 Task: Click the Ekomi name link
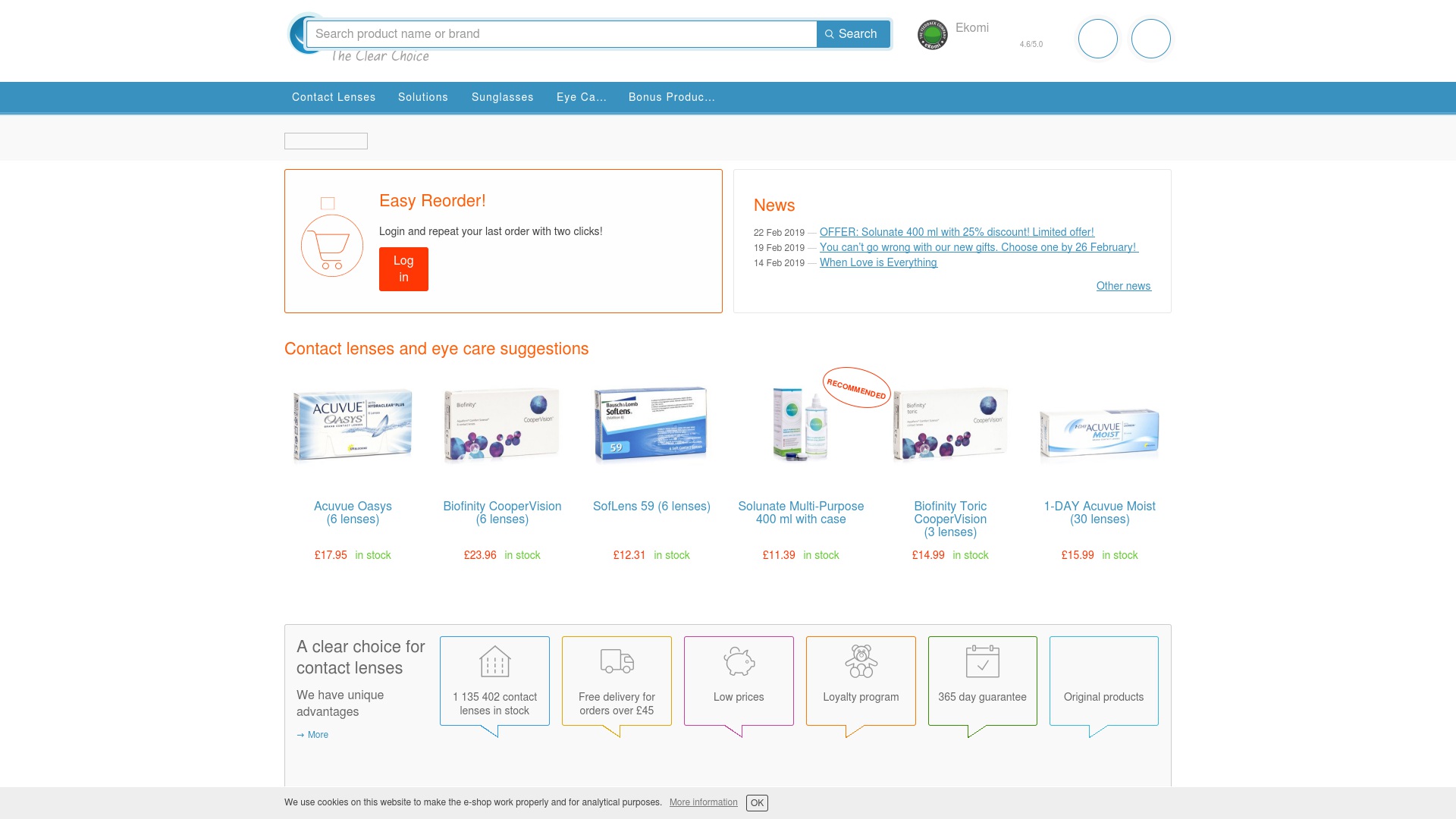[972, 28]
